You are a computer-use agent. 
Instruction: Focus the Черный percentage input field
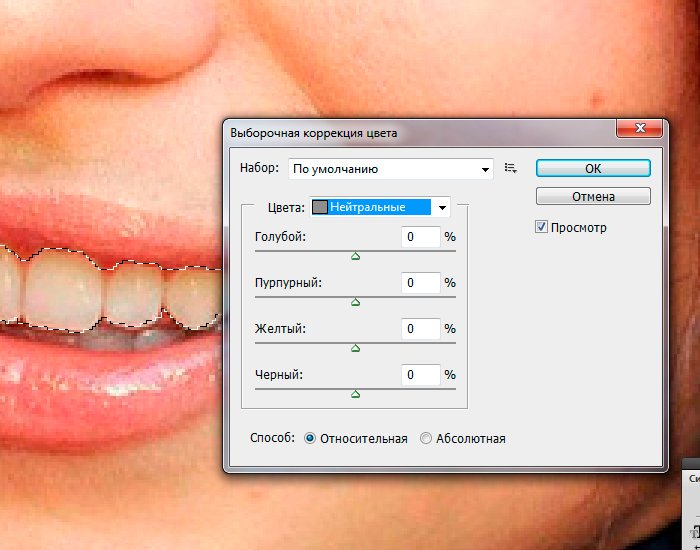420,375
